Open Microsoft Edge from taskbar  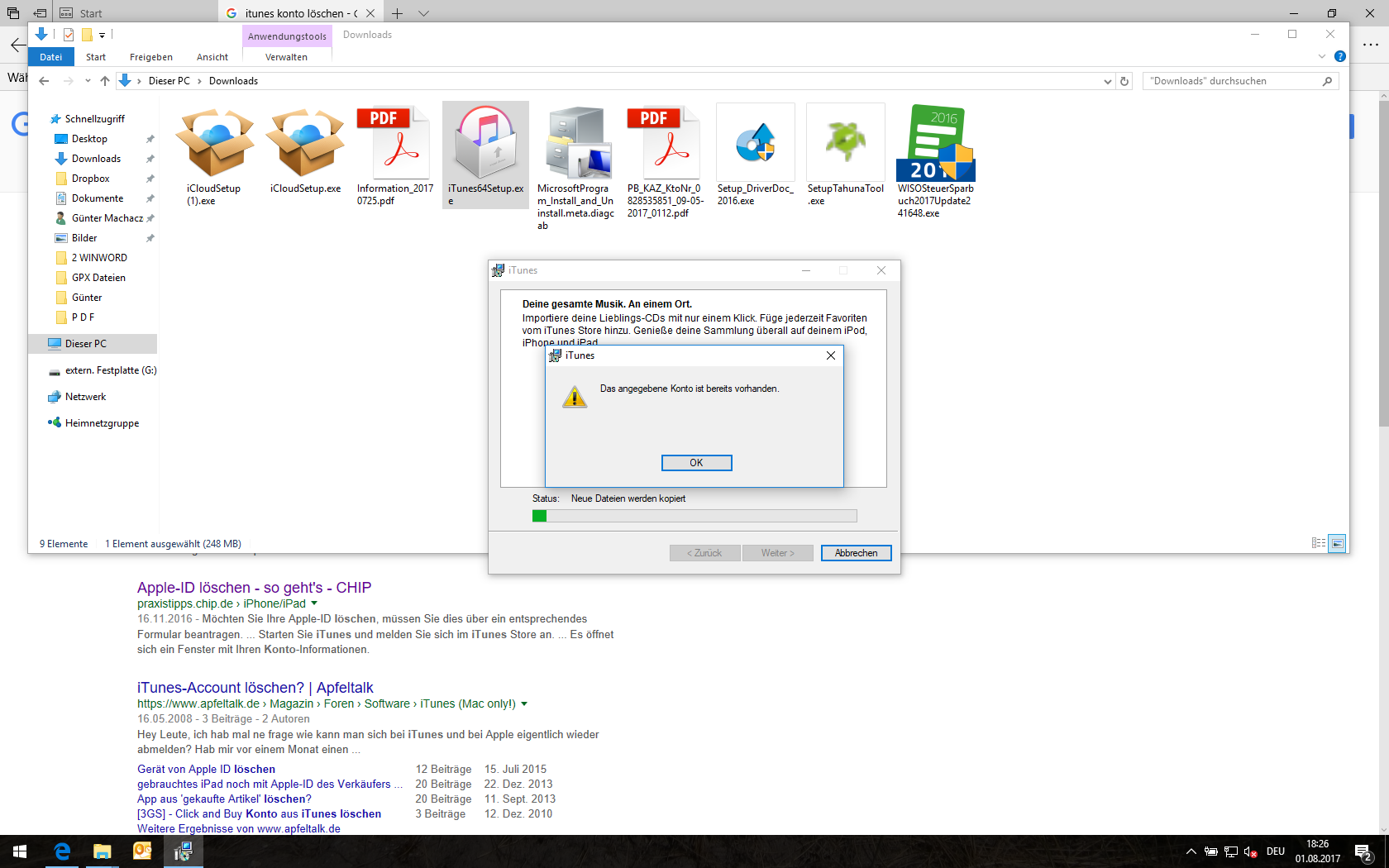tap(62, 851)
